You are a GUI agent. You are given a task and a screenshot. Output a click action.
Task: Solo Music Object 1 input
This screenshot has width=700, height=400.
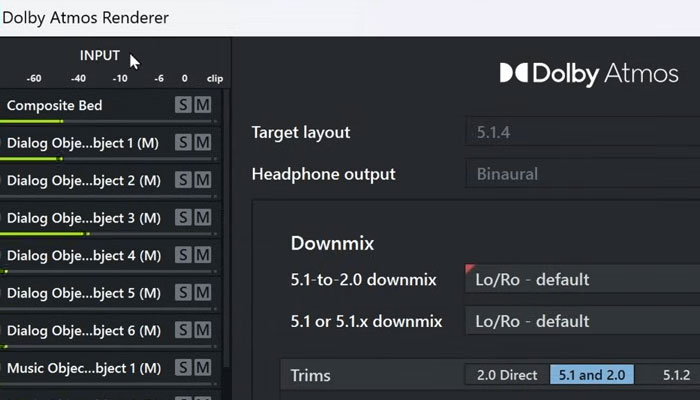click(x=183, y=368)
